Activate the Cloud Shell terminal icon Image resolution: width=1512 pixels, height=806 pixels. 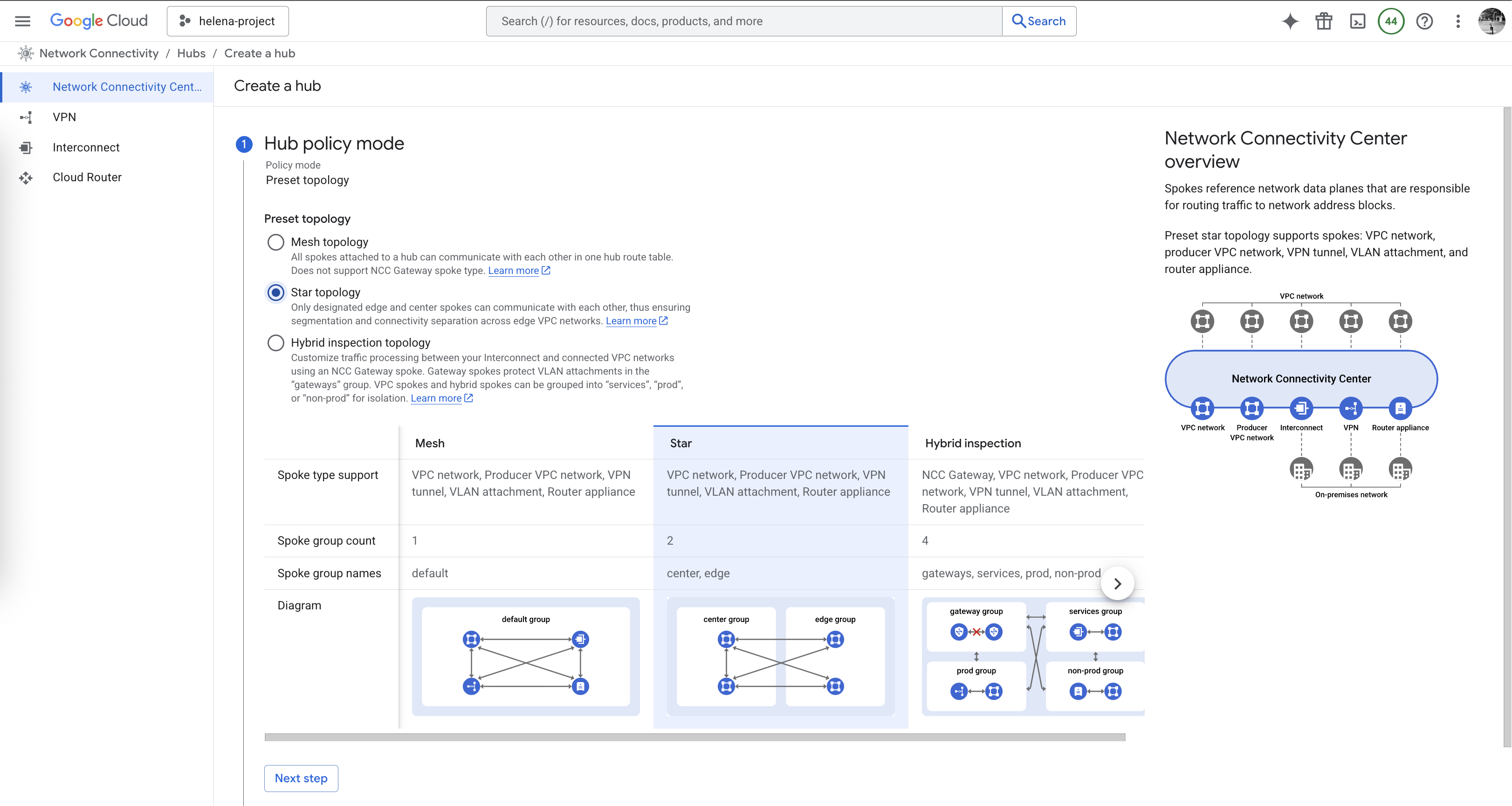click(1357, 21)
